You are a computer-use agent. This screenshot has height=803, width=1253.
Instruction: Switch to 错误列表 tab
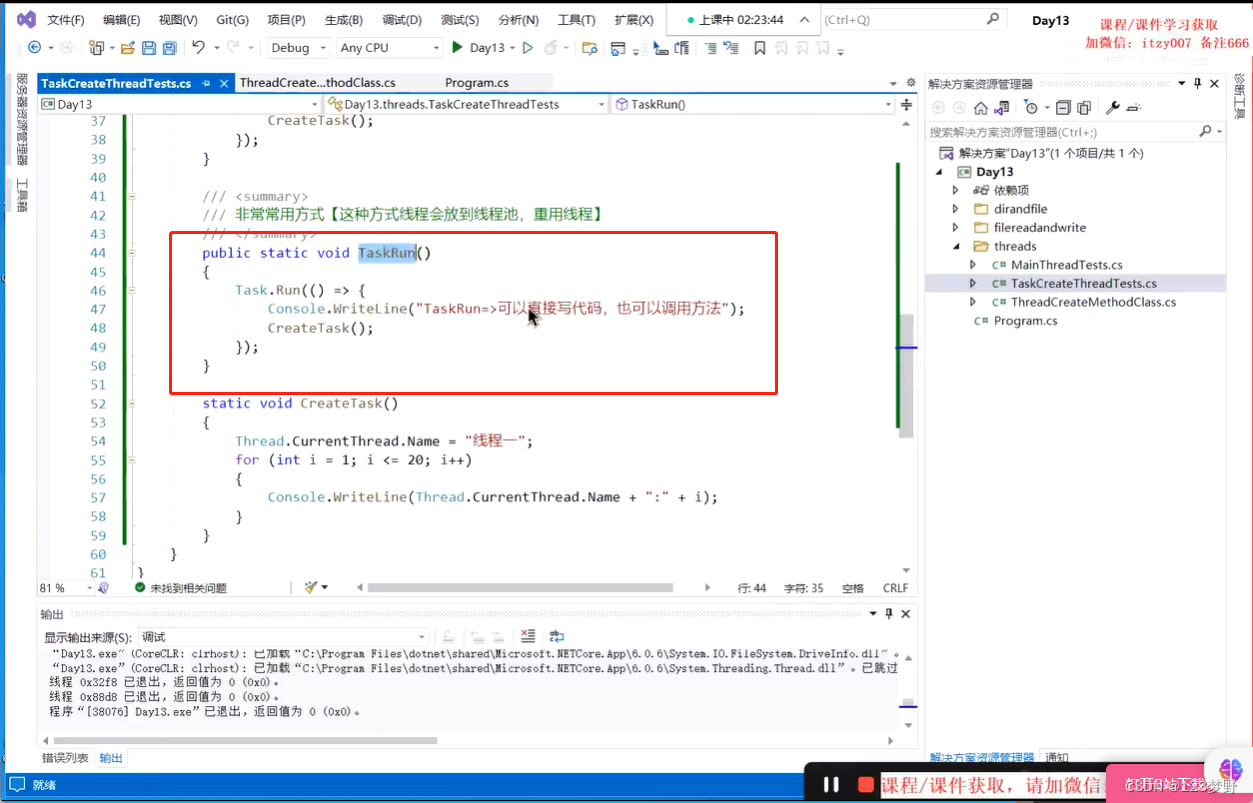tap(65, 758)
